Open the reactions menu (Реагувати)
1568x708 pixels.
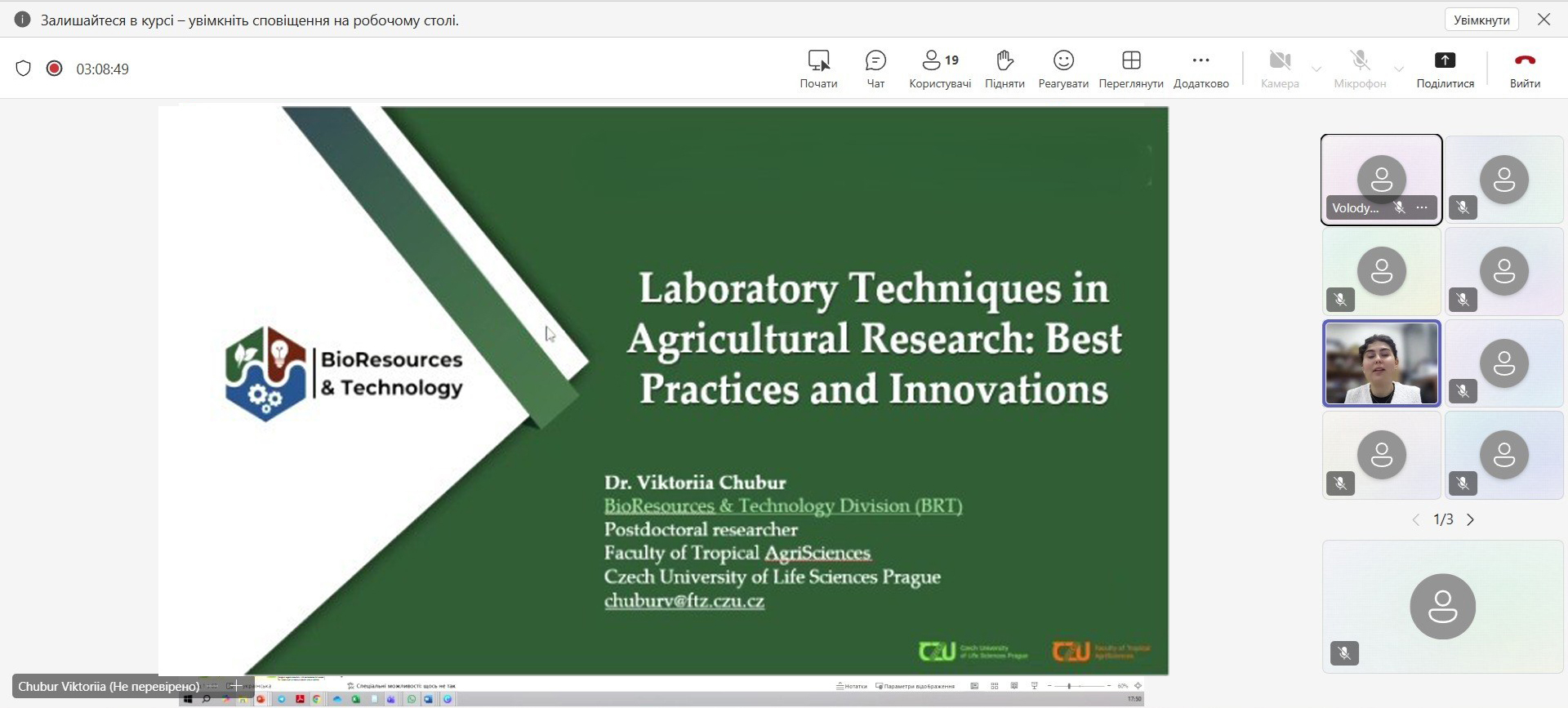pyautogui.click(x=1063, y=69)
